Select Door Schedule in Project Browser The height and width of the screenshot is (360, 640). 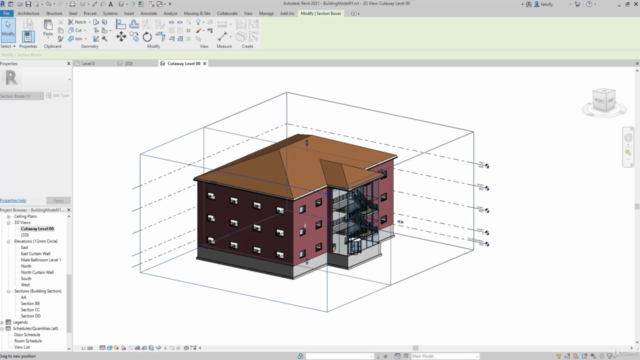click(27, 335)
